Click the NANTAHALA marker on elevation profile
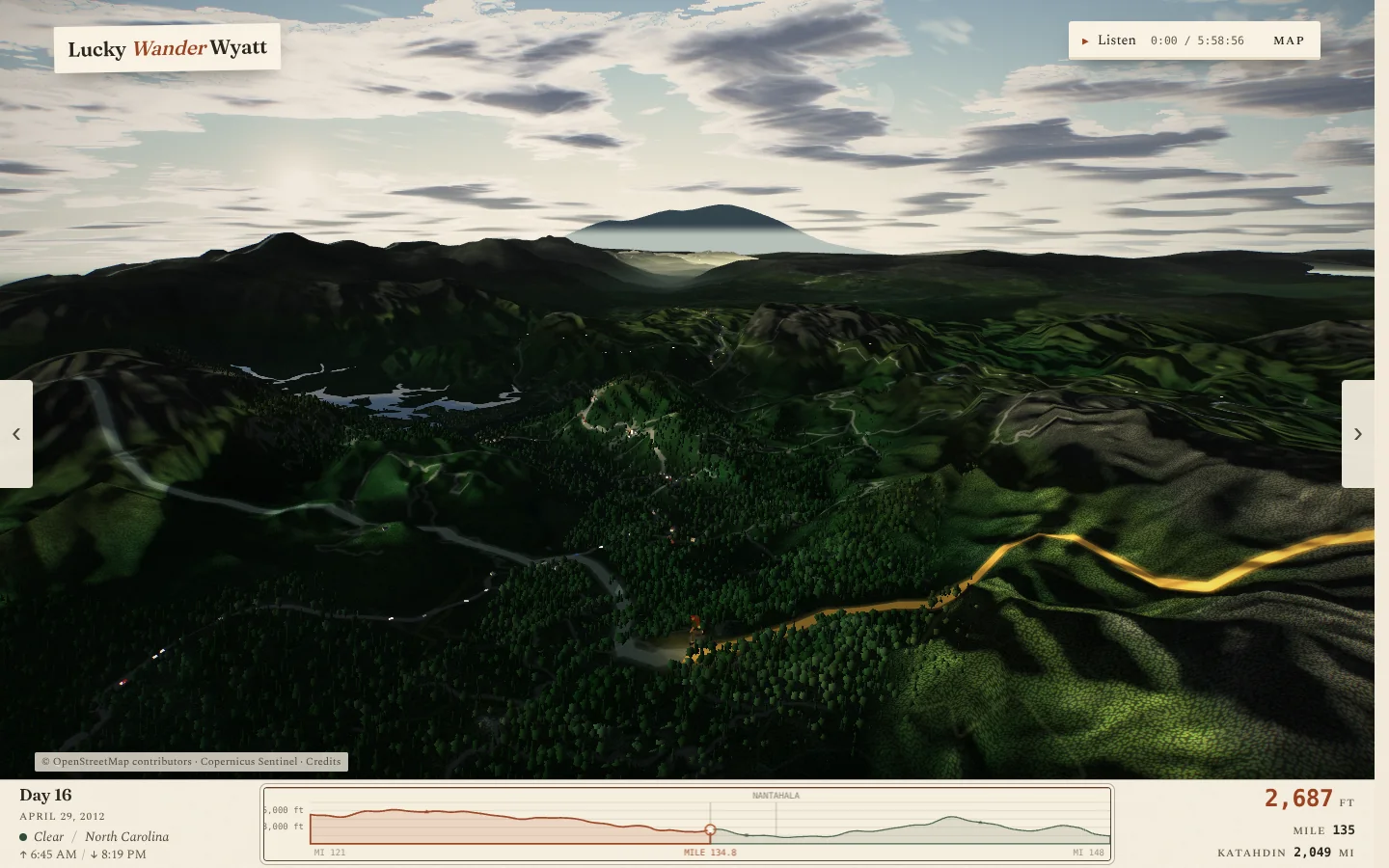1389x868 pixels. [776, 796]
